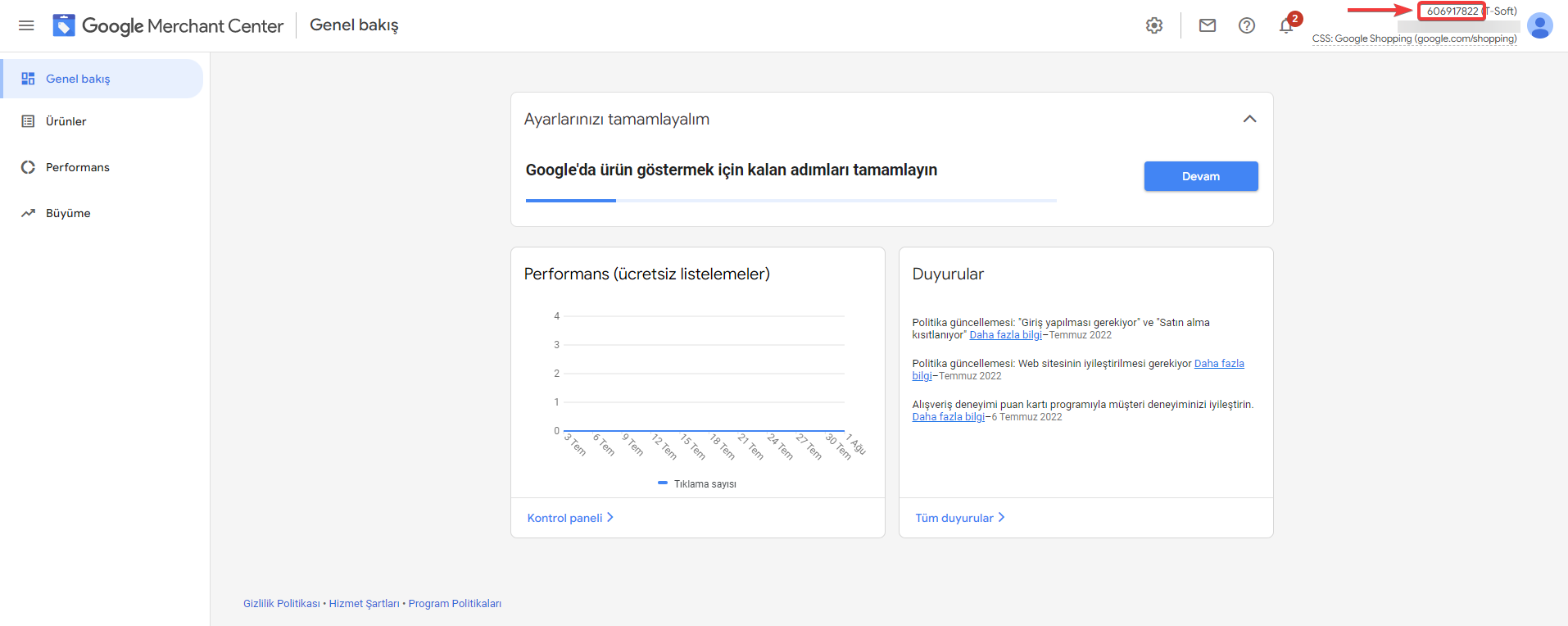Open the mail messages icon
The image size is (1568, 626).
(x=1208, y=25)
